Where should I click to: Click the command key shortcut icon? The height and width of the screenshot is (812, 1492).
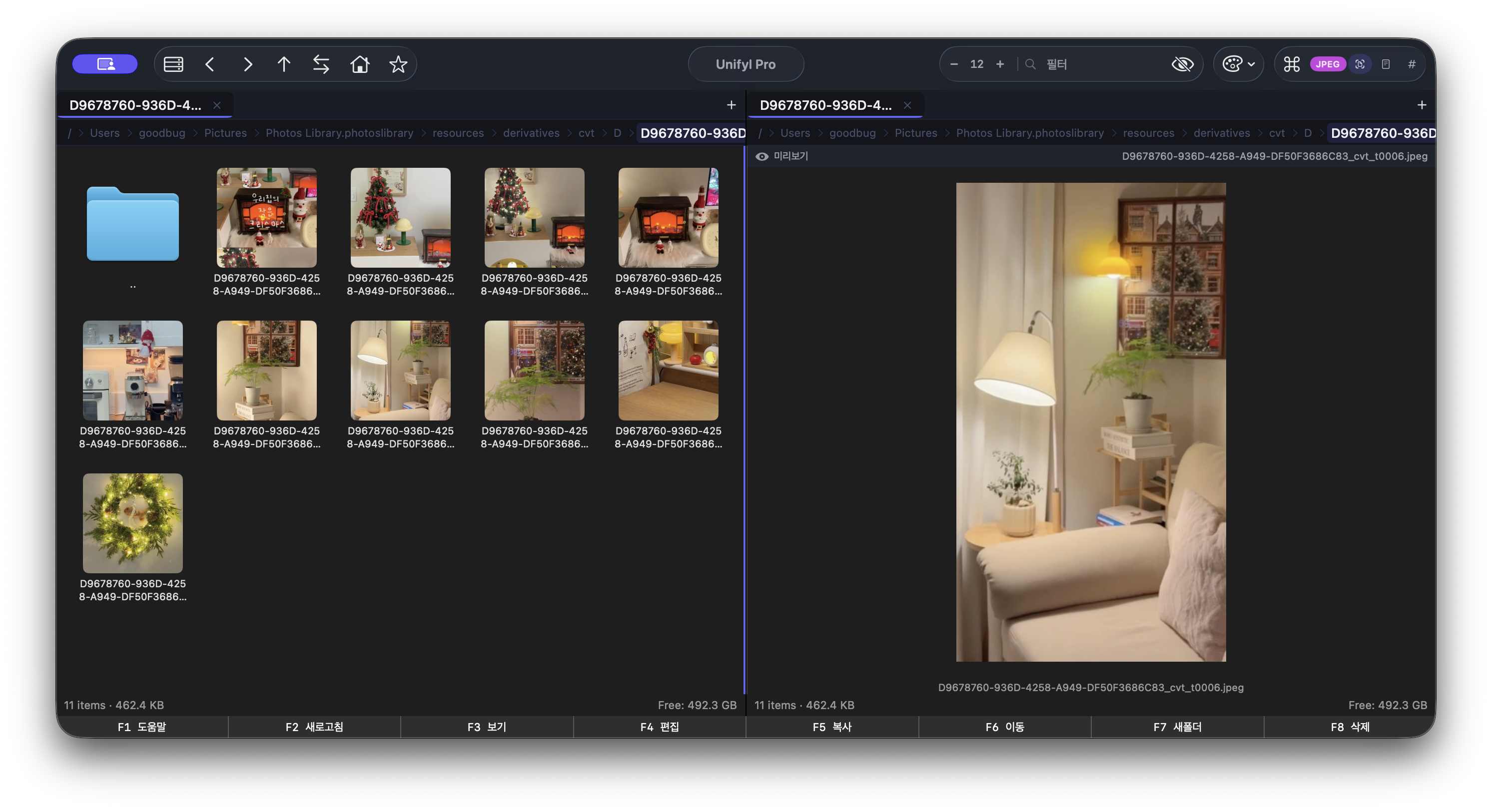pyautogui.click(x=1292, y=64)
